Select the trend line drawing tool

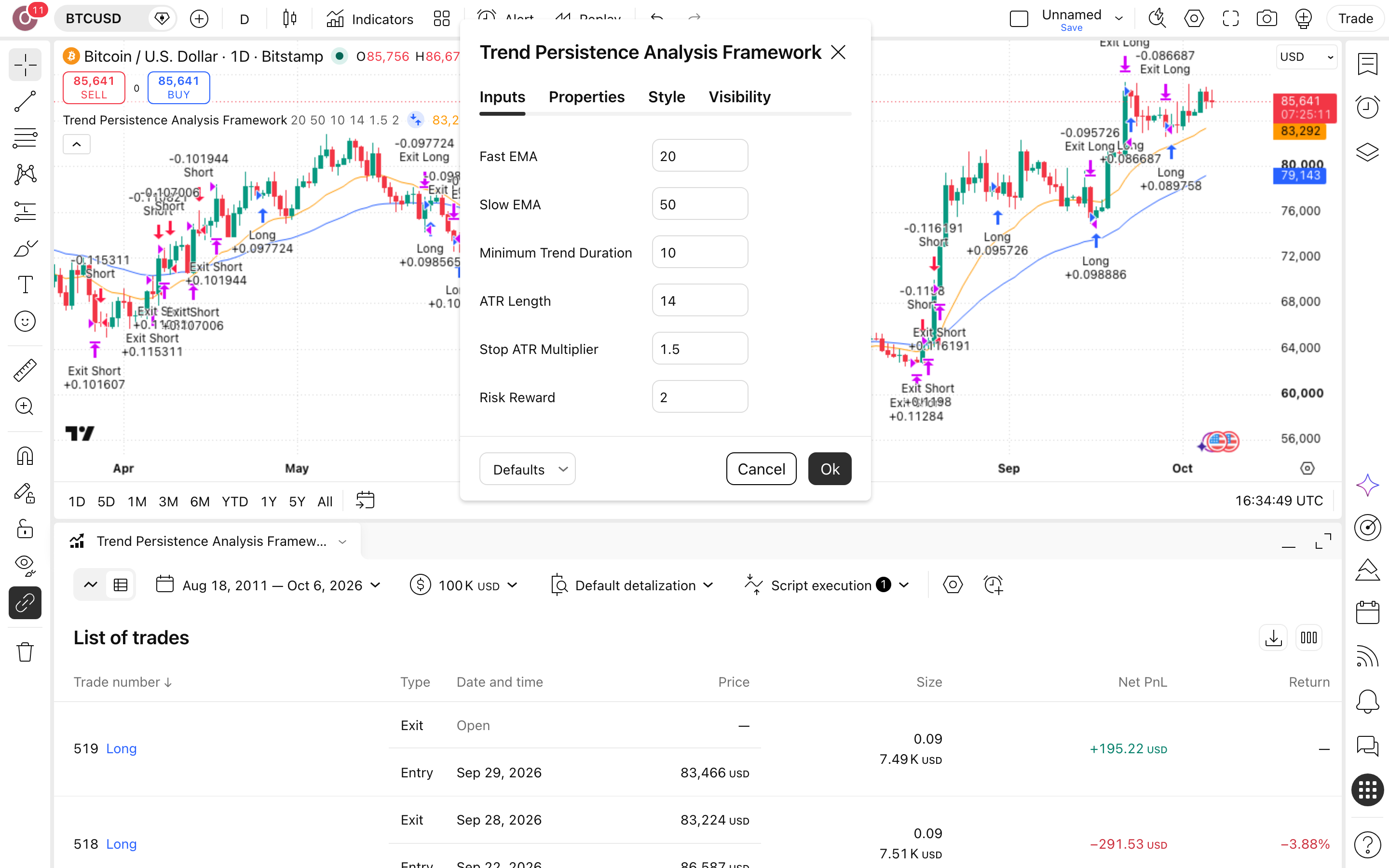tap(25, 101)
